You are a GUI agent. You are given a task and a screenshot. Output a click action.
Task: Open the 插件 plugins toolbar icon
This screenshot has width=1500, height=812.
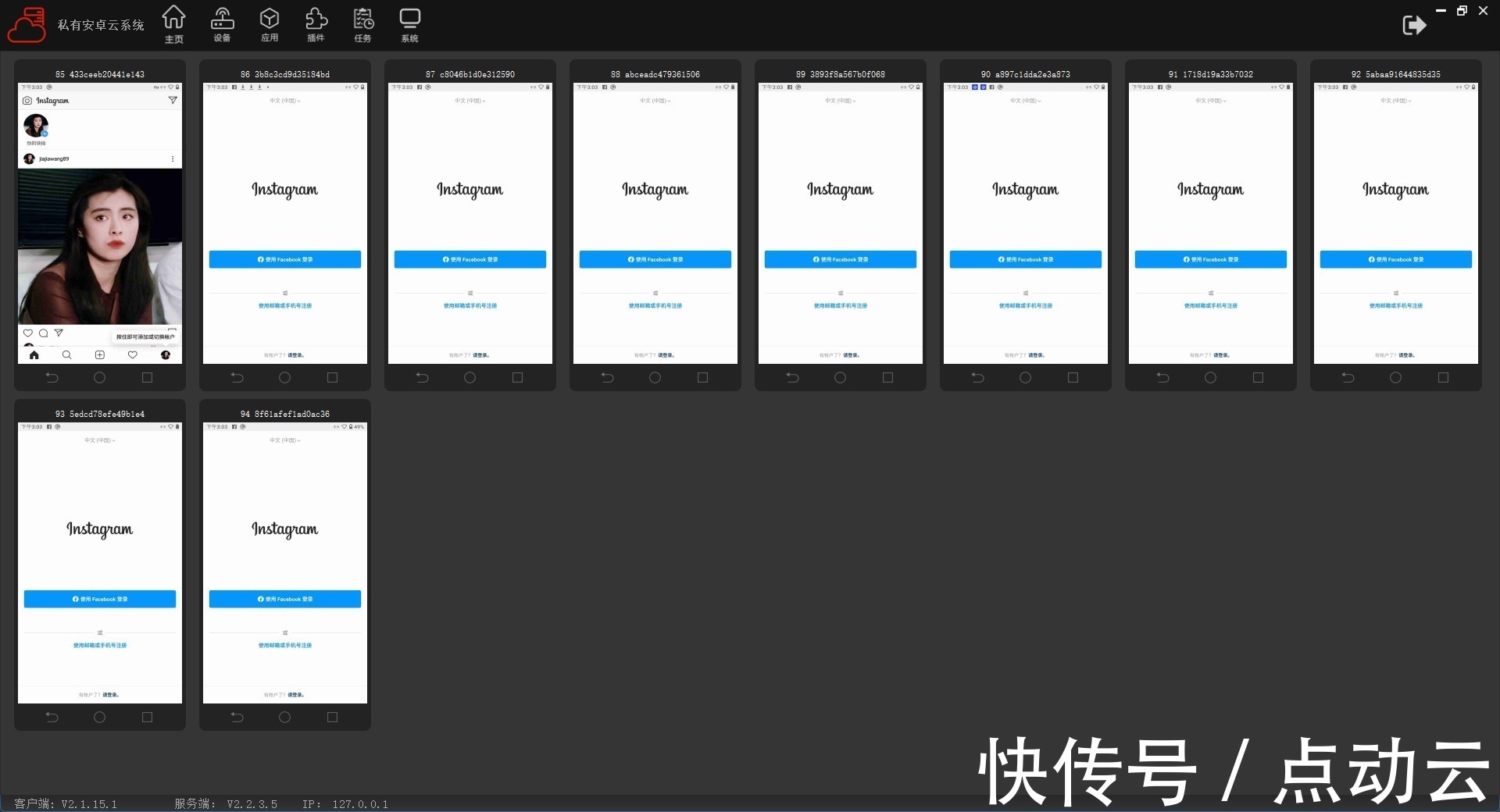(316, 24)
